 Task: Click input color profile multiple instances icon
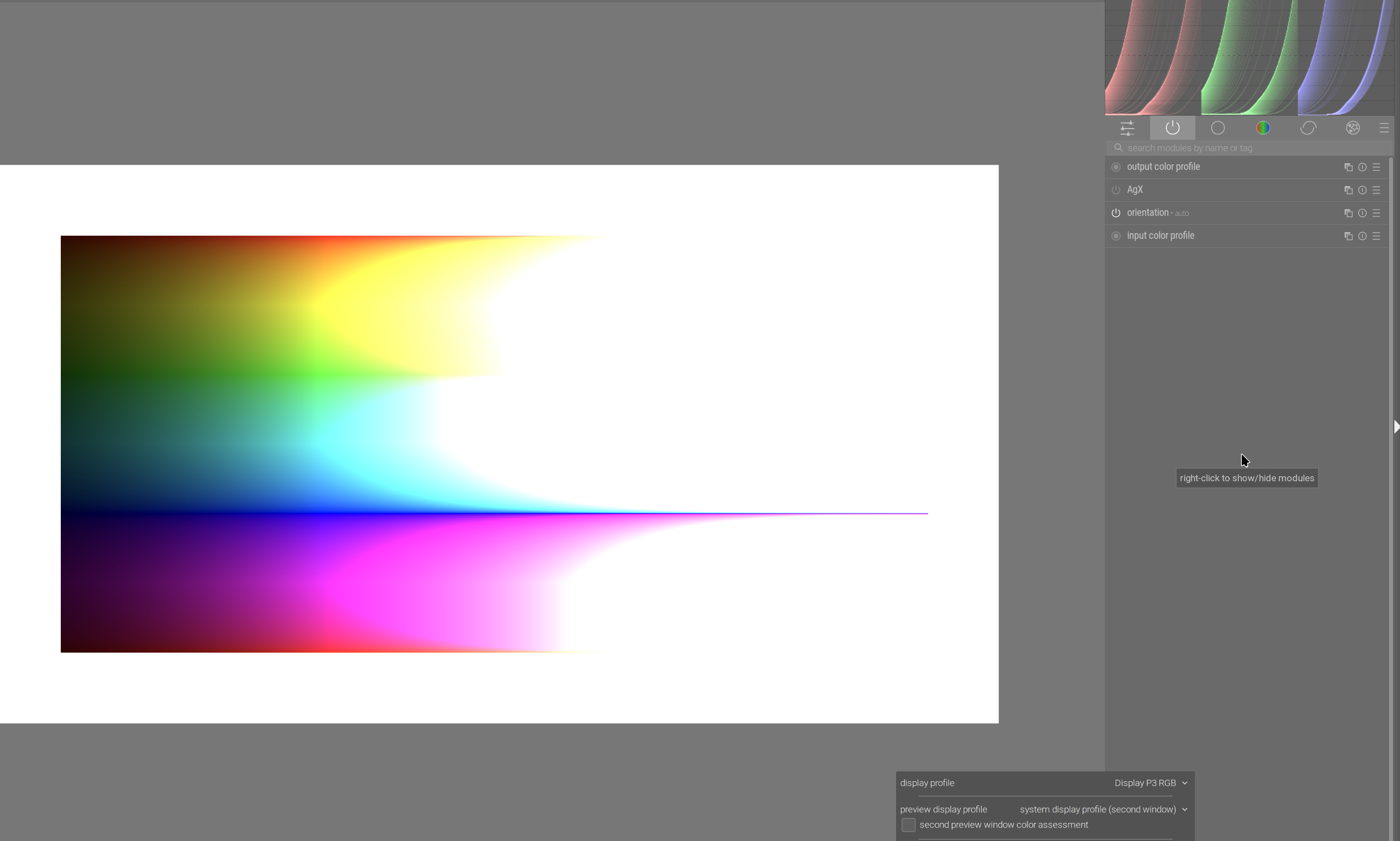1348,236
